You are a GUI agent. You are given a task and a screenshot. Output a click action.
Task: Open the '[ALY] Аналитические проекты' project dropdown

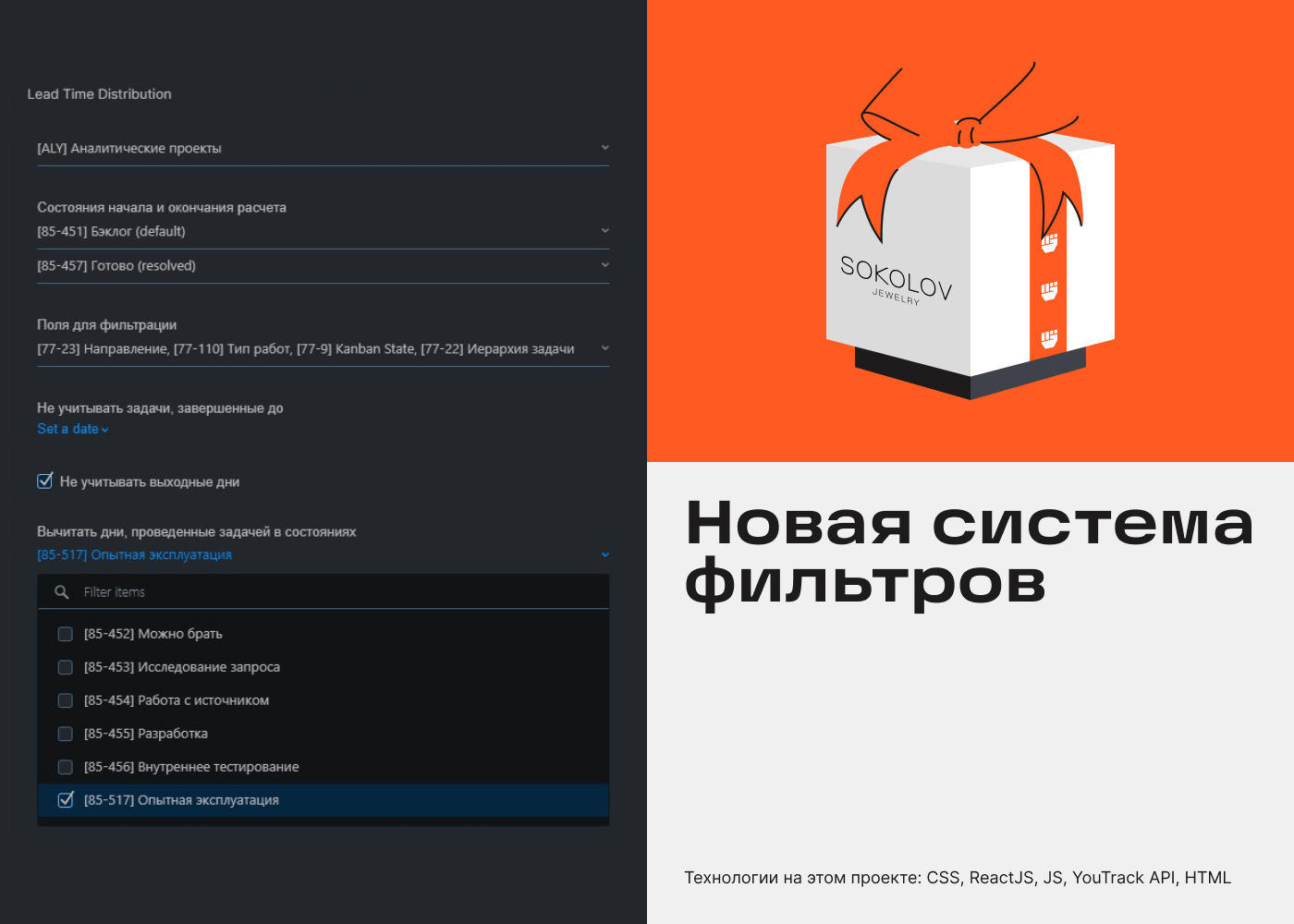tap(323, 148)
